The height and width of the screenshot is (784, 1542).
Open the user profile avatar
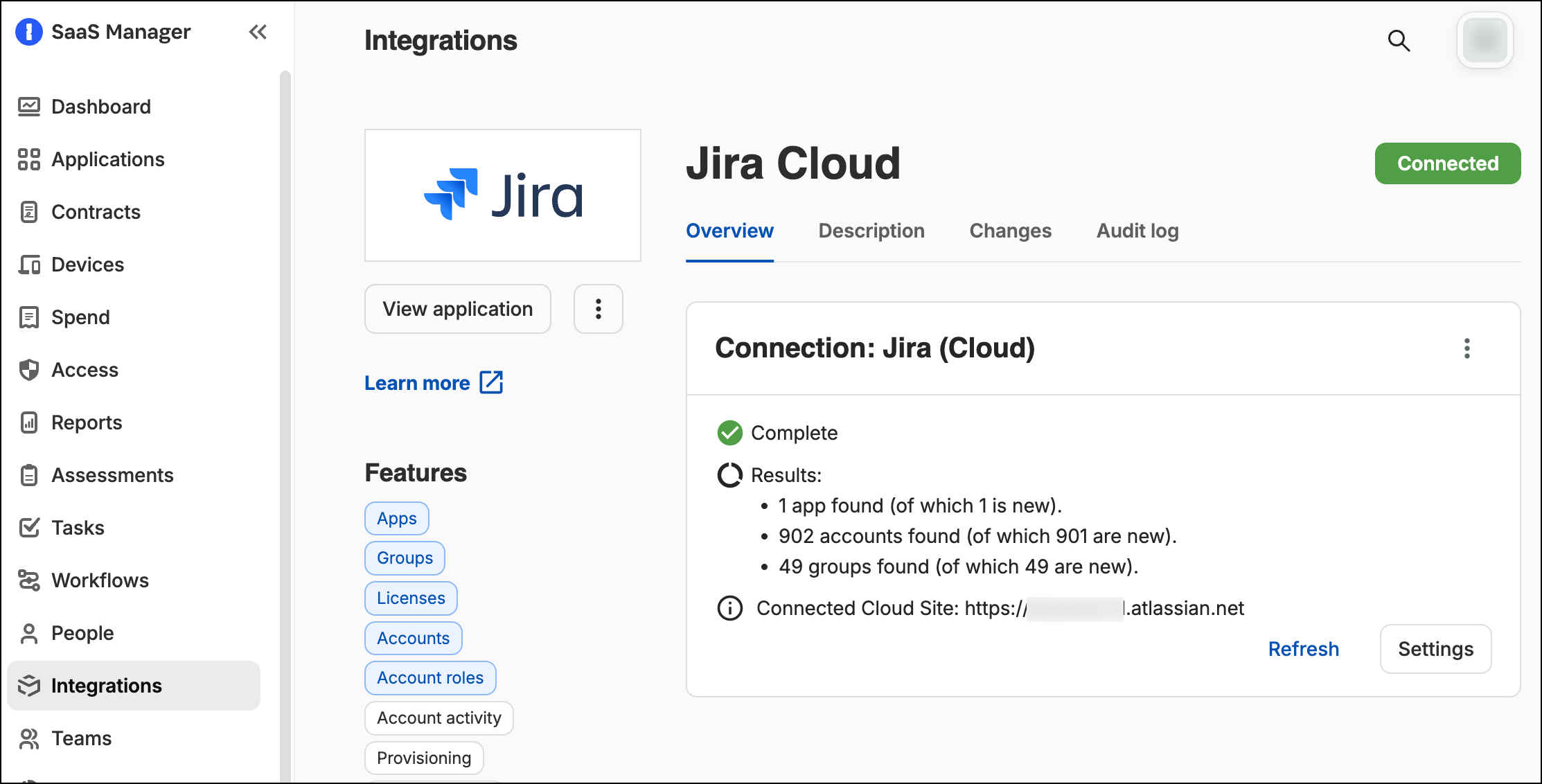coord(1485,40)
